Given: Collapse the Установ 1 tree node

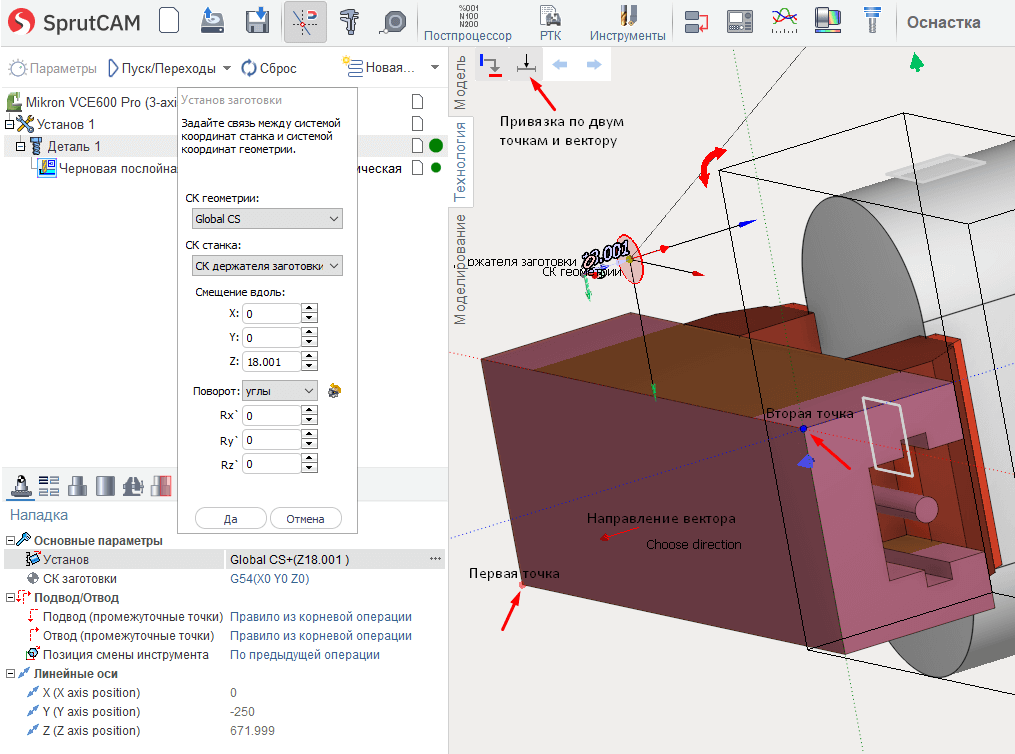Looking at the screenshot, I should [x=10, y=124].
